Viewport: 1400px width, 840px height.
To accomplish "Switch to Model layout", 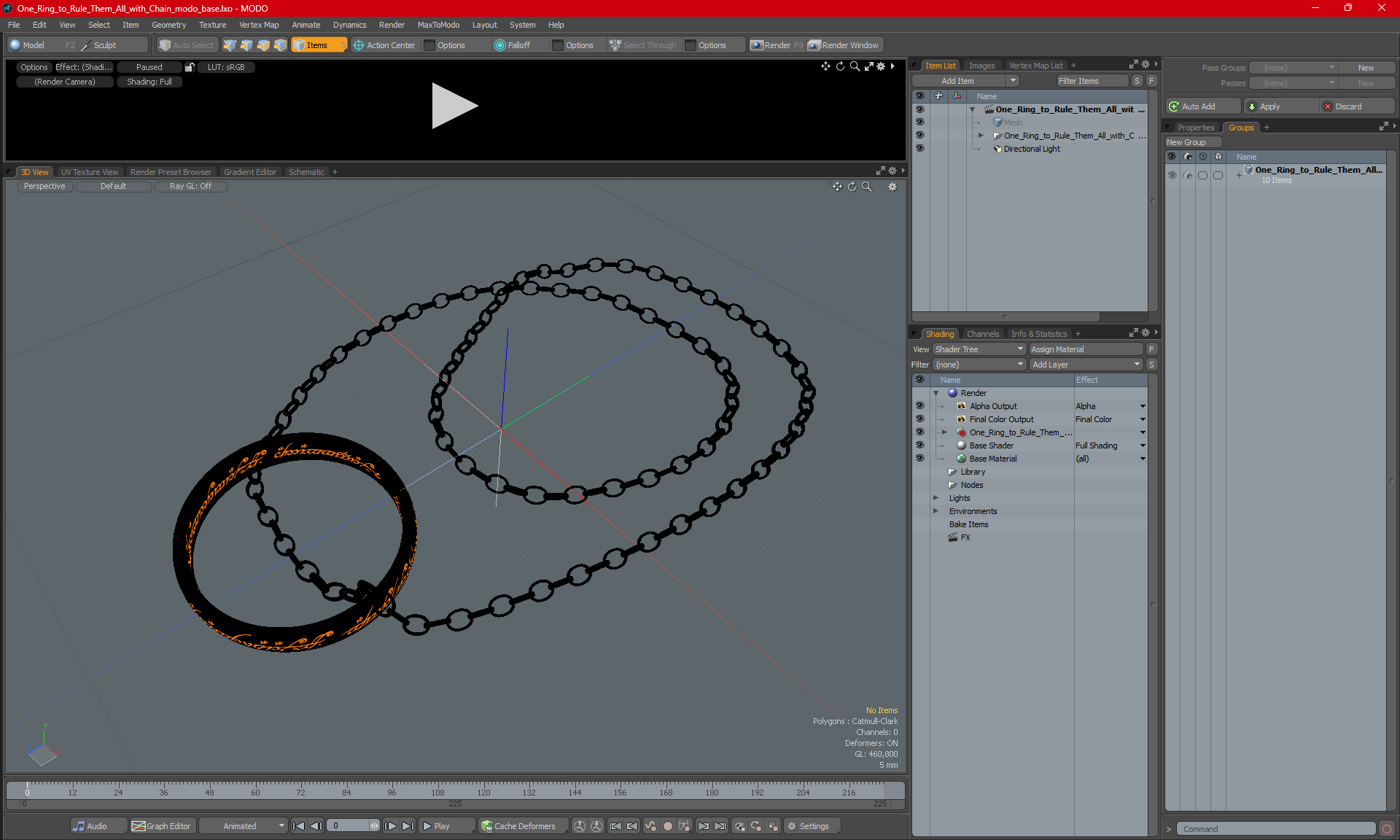I will tap(41, 45).
